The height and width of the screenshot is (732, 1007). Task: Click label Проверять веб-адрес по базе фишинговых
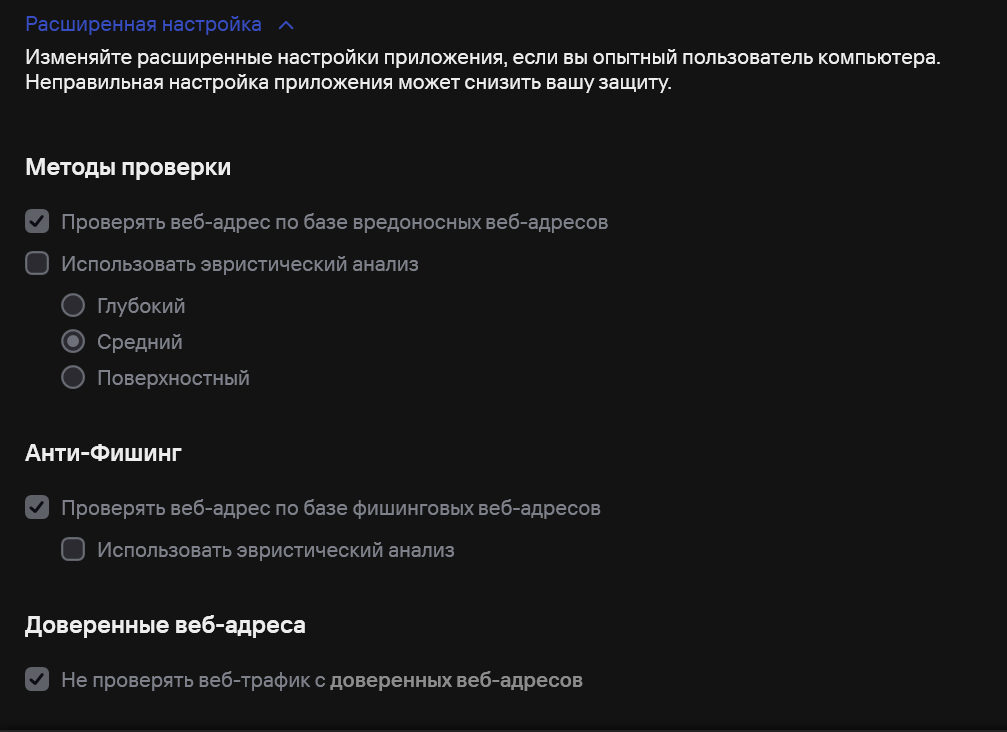click(331, 508)
